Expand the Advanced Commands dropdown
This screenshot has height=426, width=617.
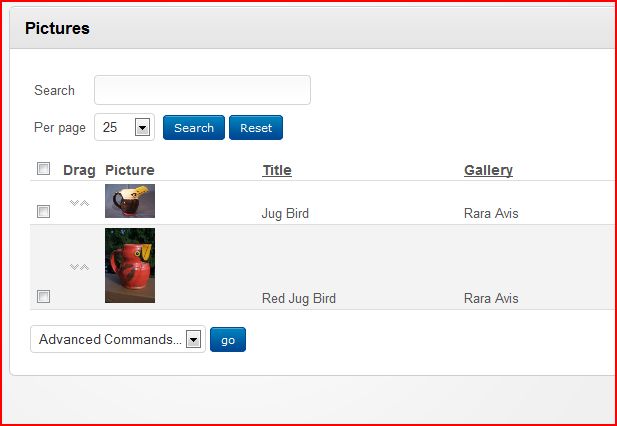(118, 339)
